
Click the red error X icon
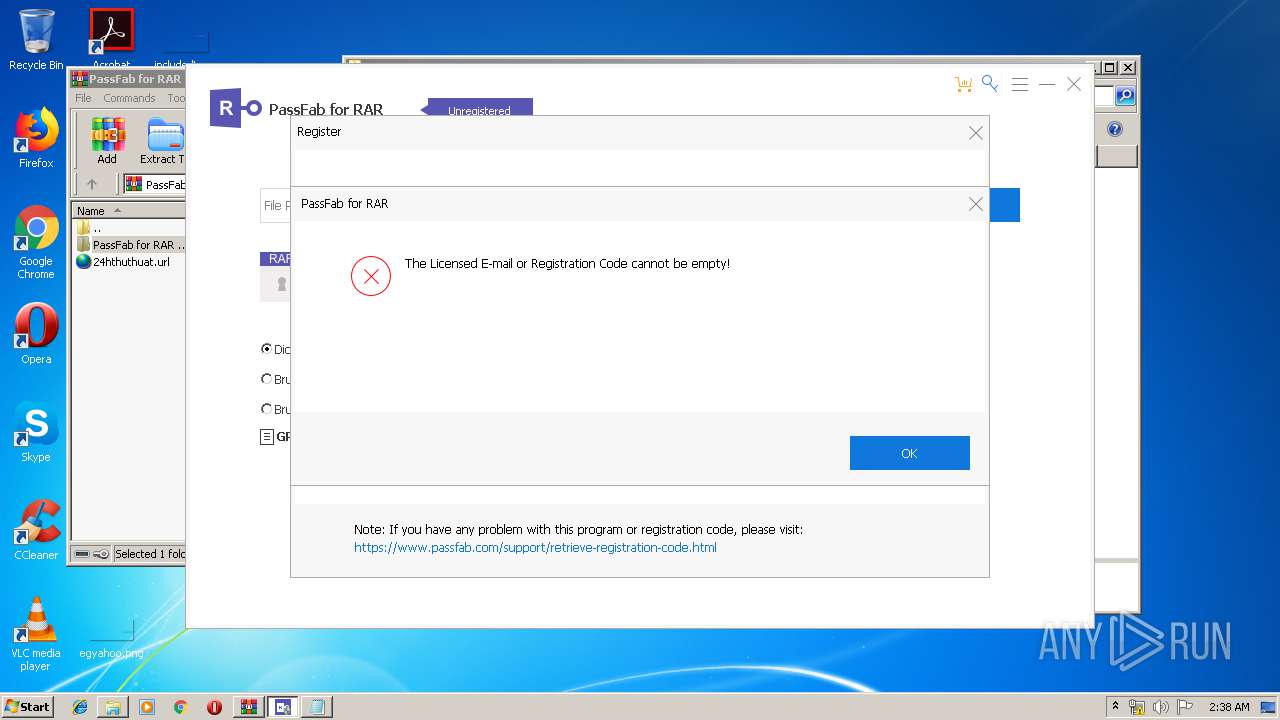[x=371, y=277]
